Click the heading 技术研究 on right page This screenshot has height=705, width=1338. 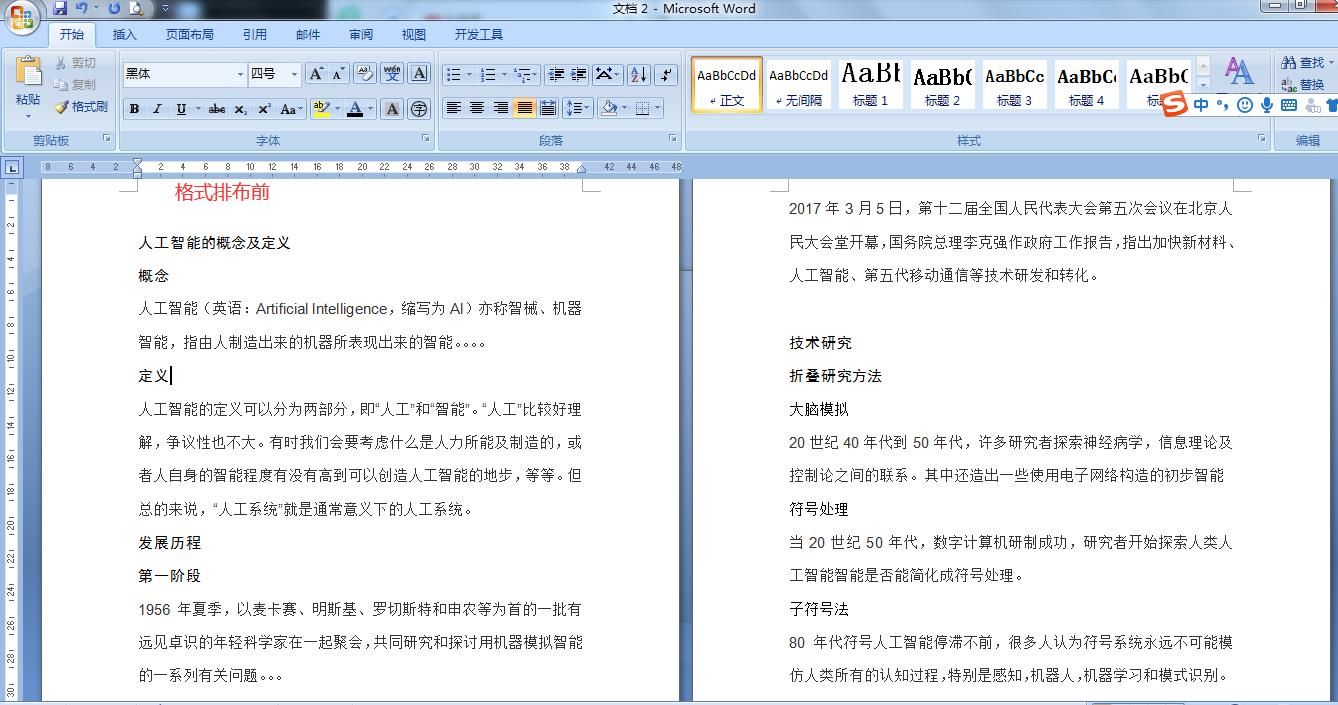tap(820, 343)
